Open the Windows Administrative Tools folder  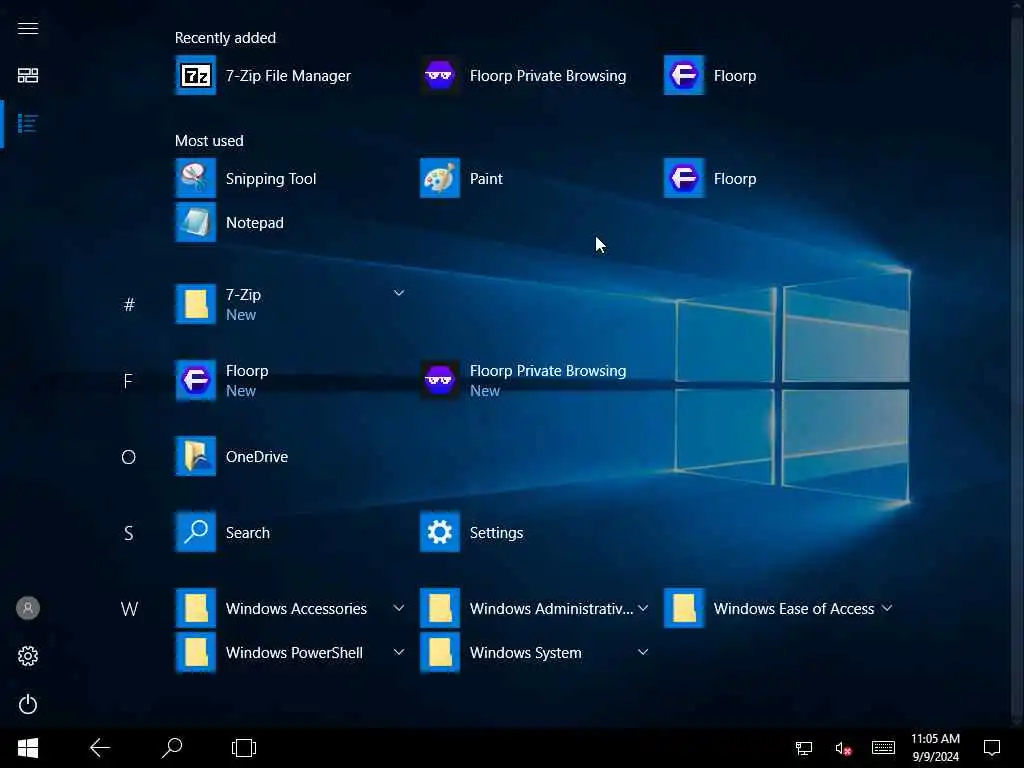(535, 609)
